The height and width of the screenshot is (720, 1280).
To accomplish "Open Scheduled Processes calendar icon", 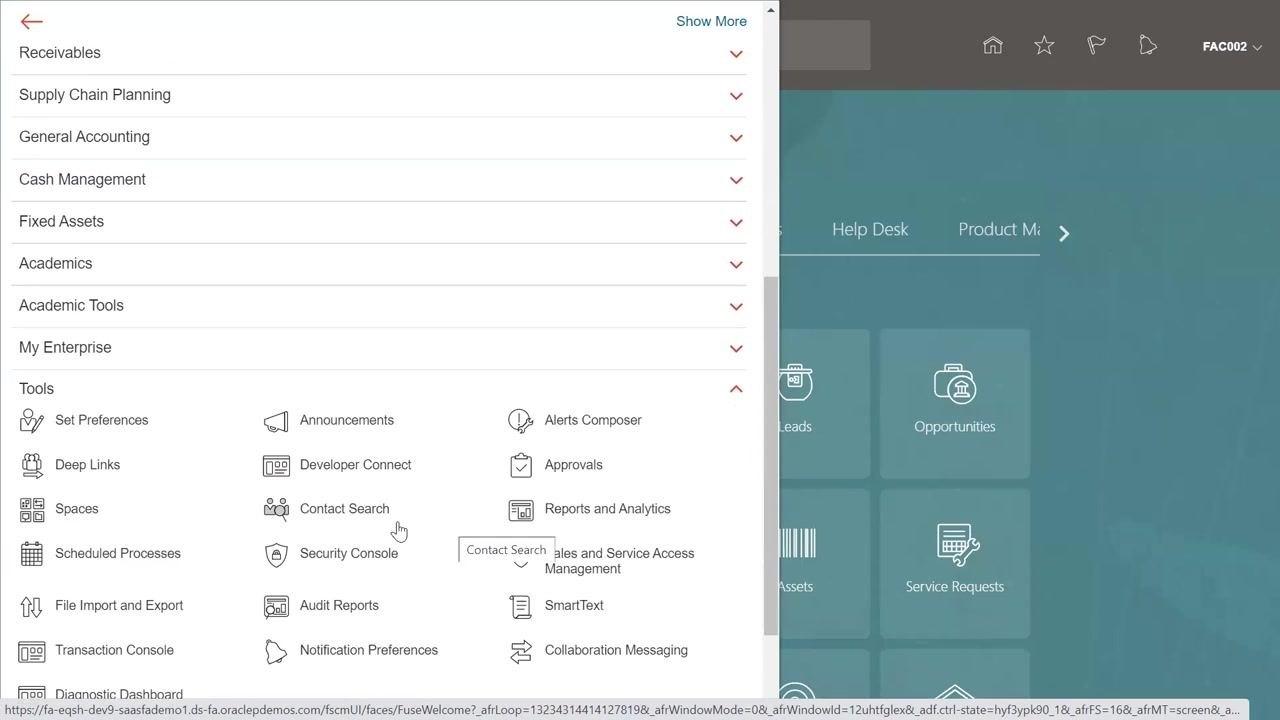I will click(32, 554).
